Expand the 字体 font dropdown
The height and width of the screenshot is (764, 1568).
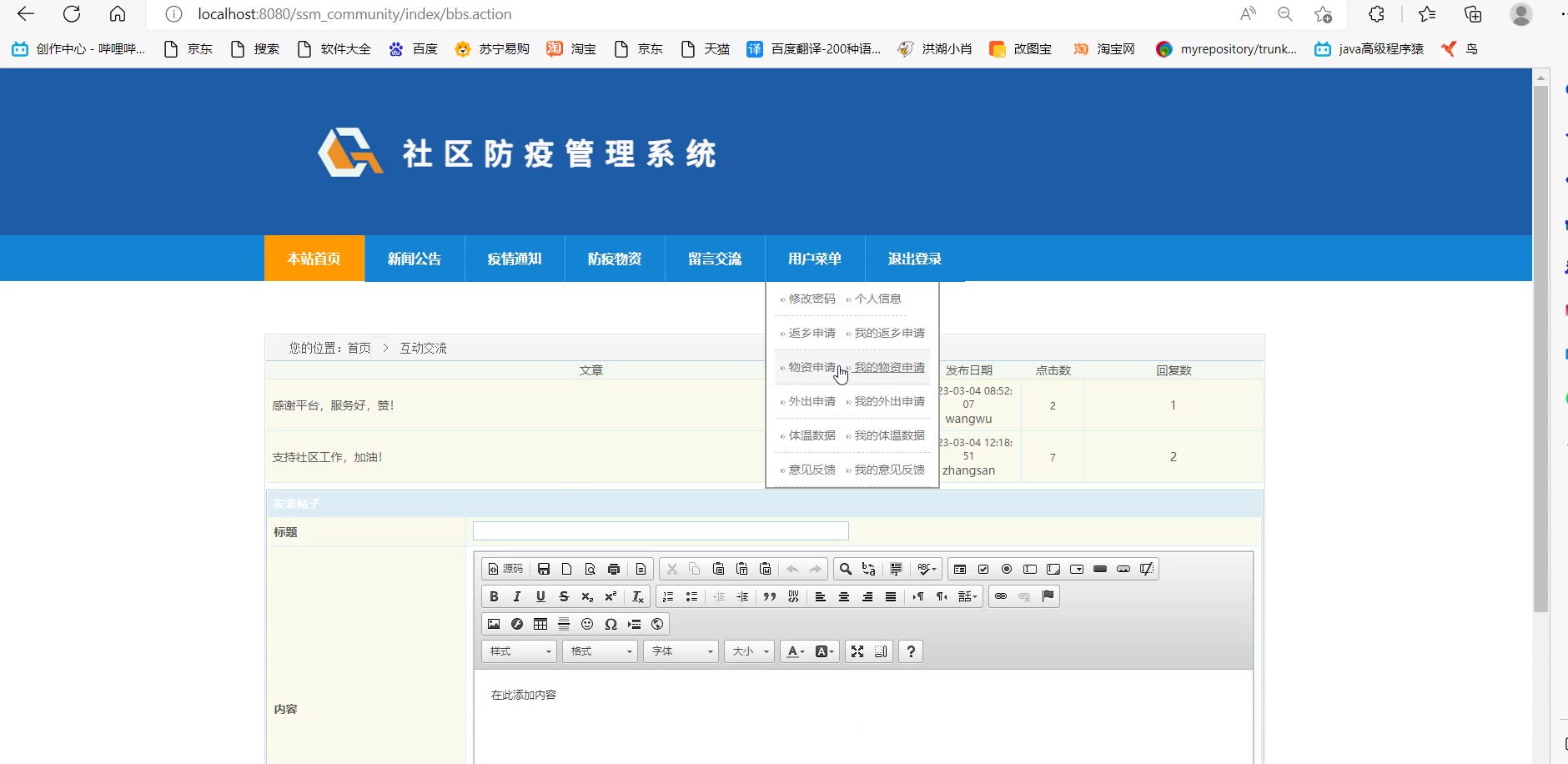pos(681,651)
